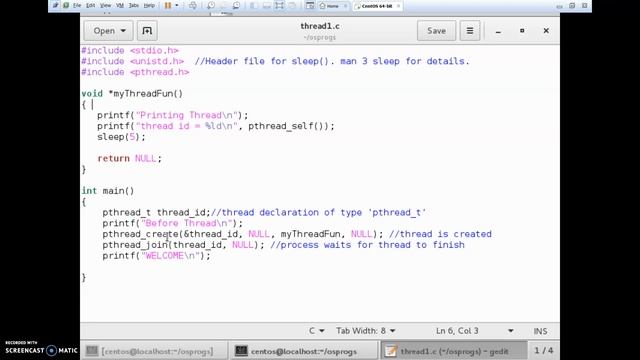Viewport: 640px width, 360px height.
Task: Maximize the gedit window
Action: (522, 31)
